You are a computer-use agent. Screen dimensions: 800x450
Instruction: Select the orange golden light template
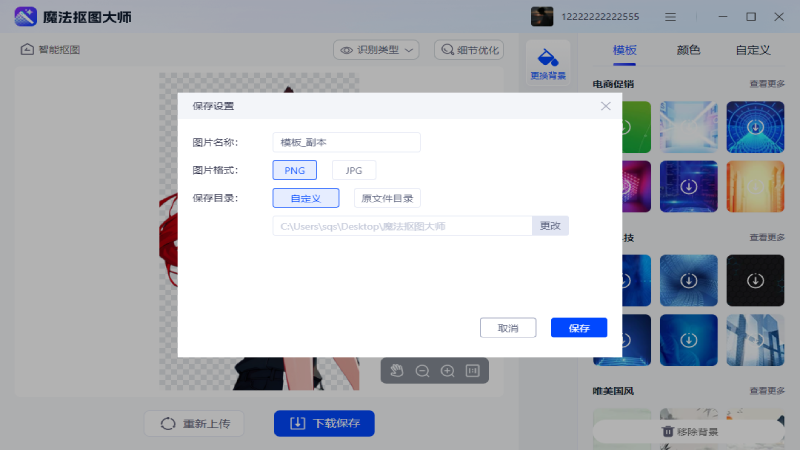[x=755, y=187]
